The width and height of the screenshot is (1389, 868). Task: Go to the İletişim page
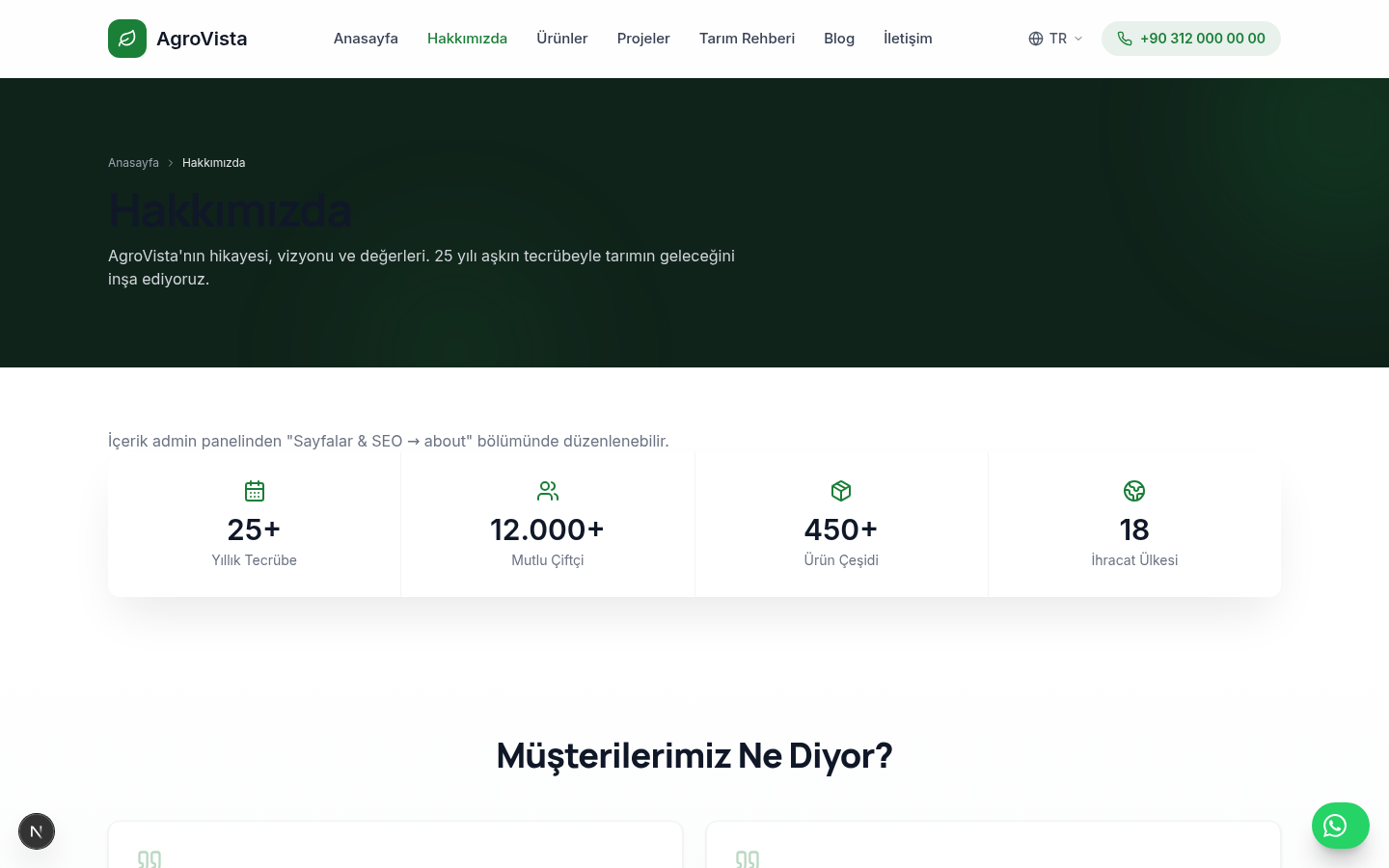click(908, 39)
